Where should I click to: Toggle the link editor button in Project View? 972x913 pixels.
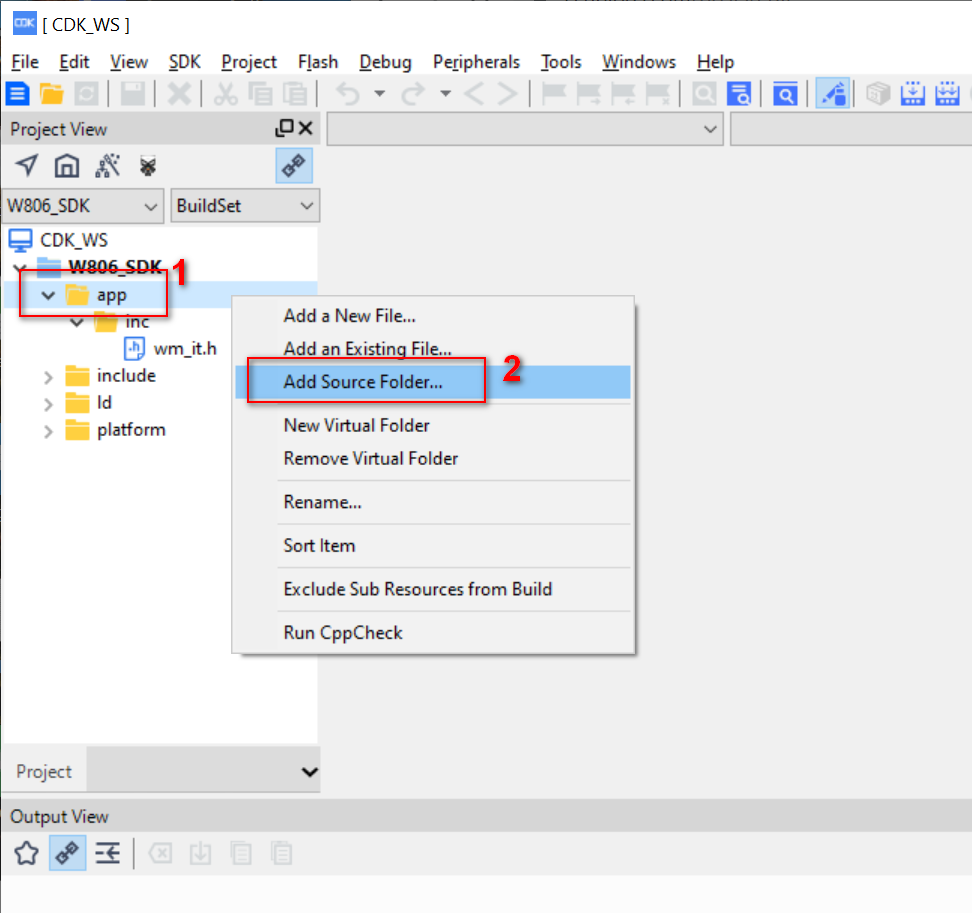(293, 166)
